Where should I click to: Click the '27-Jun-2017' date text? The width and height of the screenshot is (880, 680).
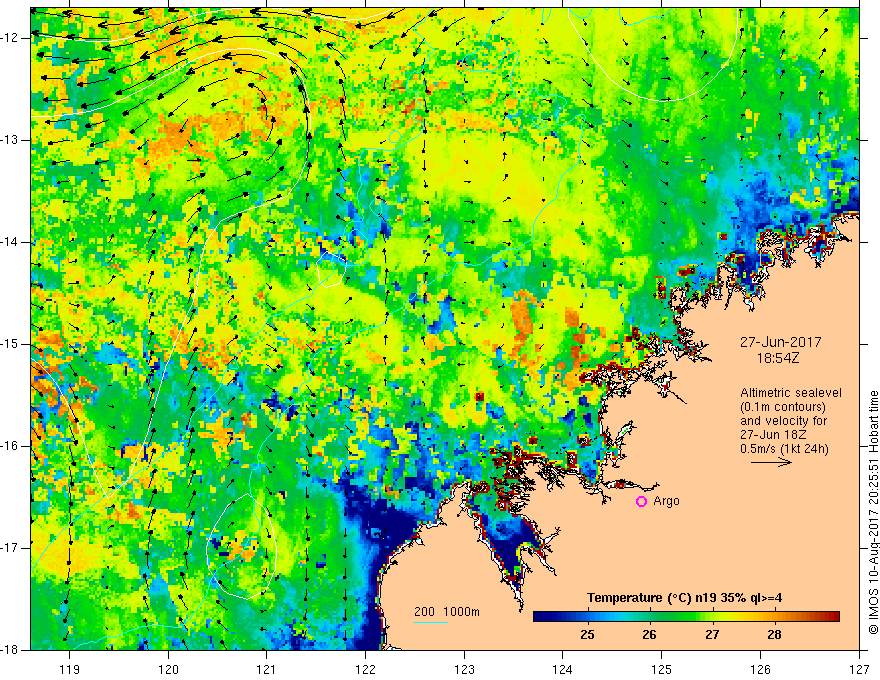780,342
